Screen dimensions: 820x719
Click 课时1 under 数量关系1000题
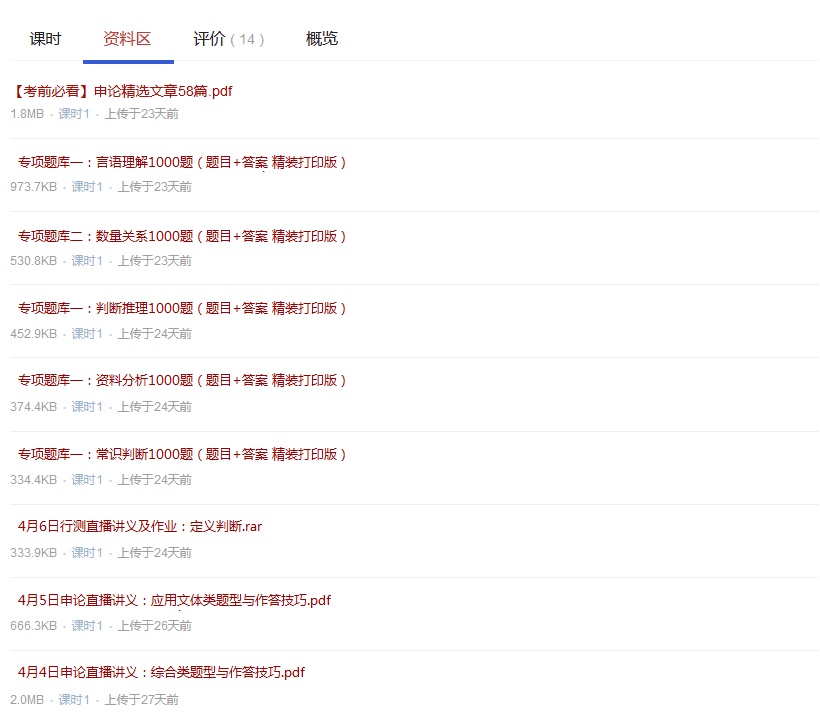tap(87, 260)
